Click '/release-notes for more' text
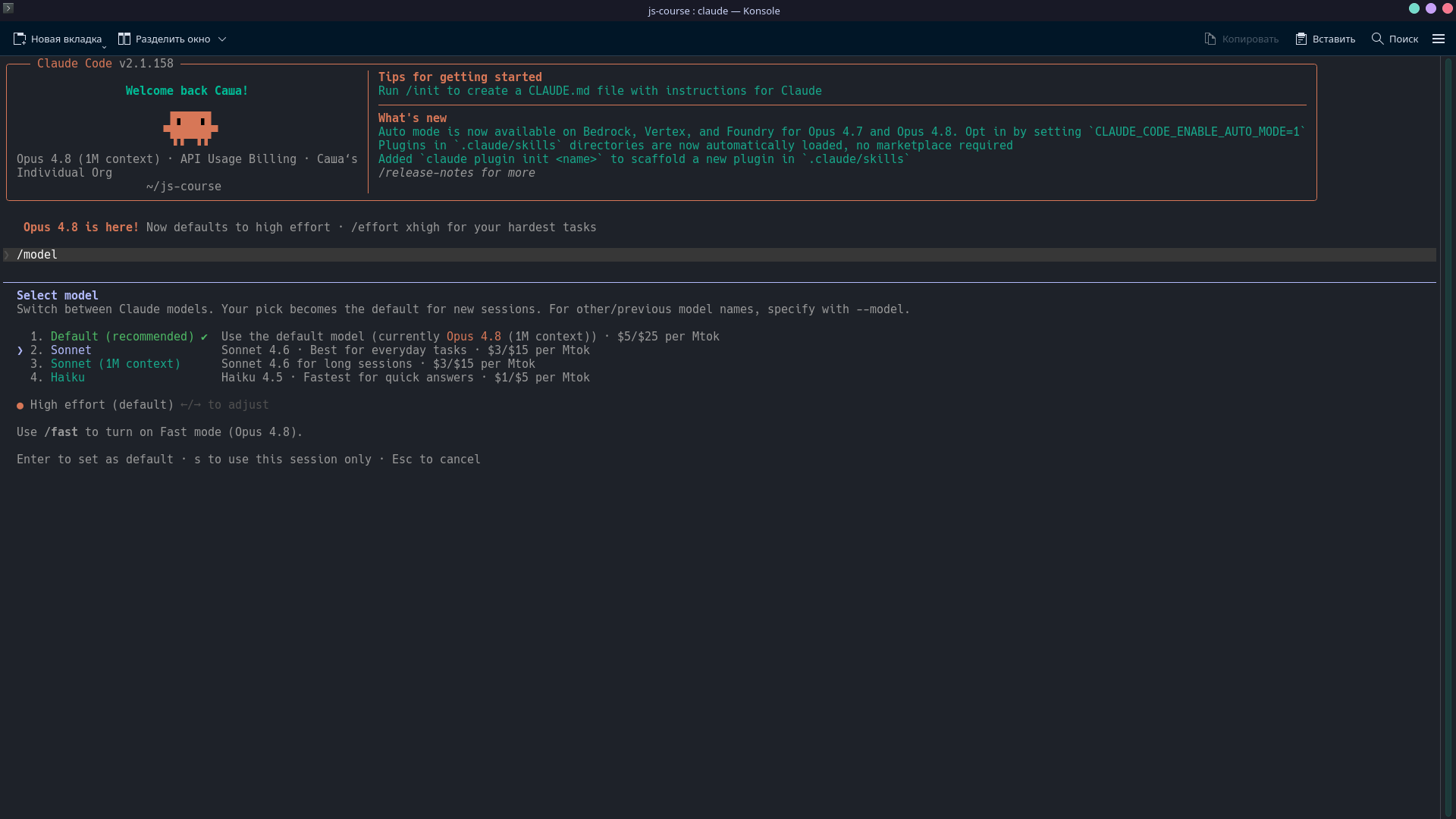The width and height of the screenshot is (1456, 819). pos(457,173)
